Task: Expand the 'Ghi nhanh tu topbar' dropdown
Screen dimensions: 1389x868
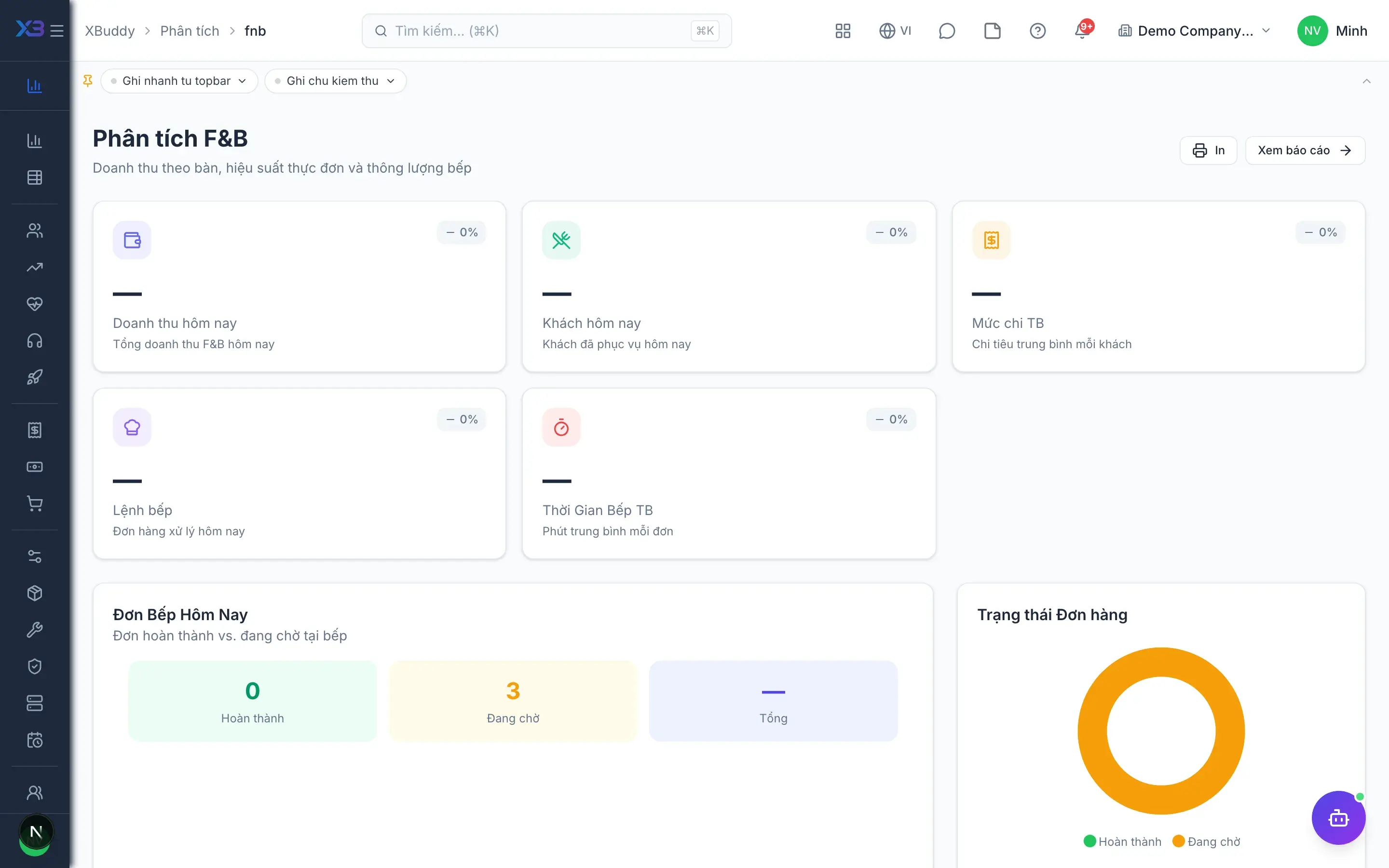Action: (179, 81)
